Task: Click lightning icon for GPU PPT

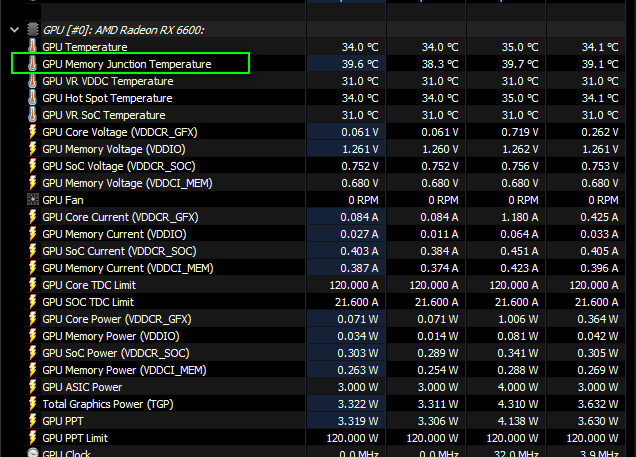Action: 32,421
